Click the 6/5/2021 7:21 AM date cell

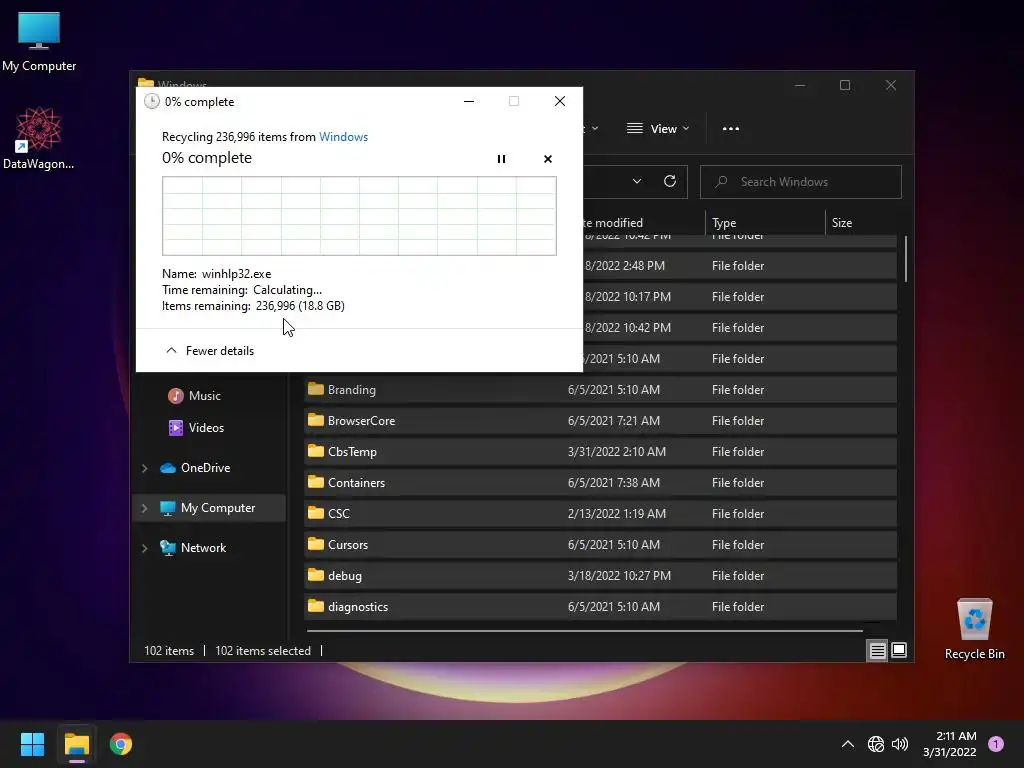coord(613,421)
